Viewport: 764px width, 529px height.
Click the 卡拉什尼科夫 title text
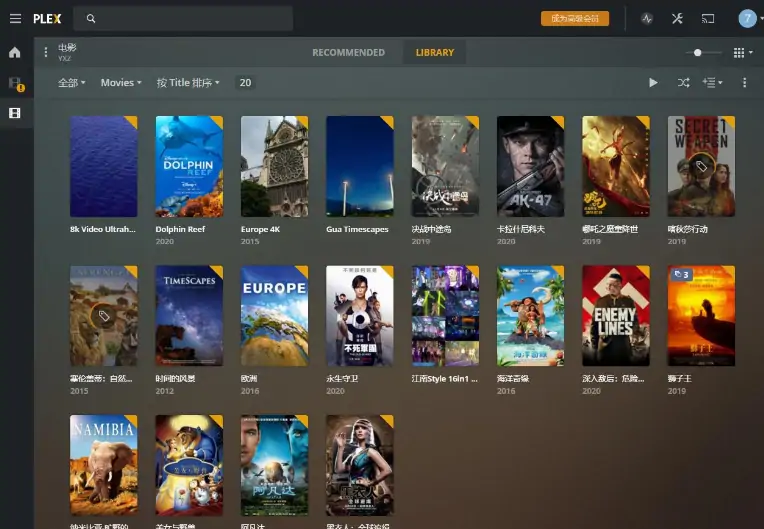tap(520, 229)
